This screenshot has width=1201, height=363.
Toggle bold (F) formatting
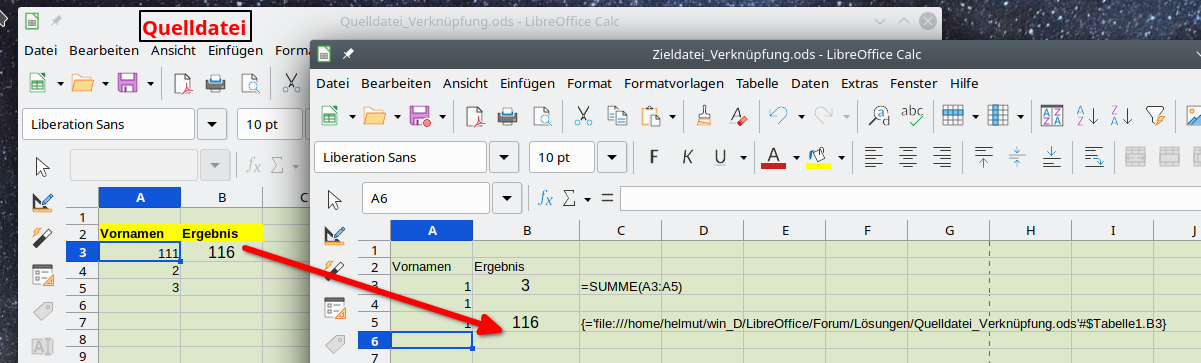[654, 157]
